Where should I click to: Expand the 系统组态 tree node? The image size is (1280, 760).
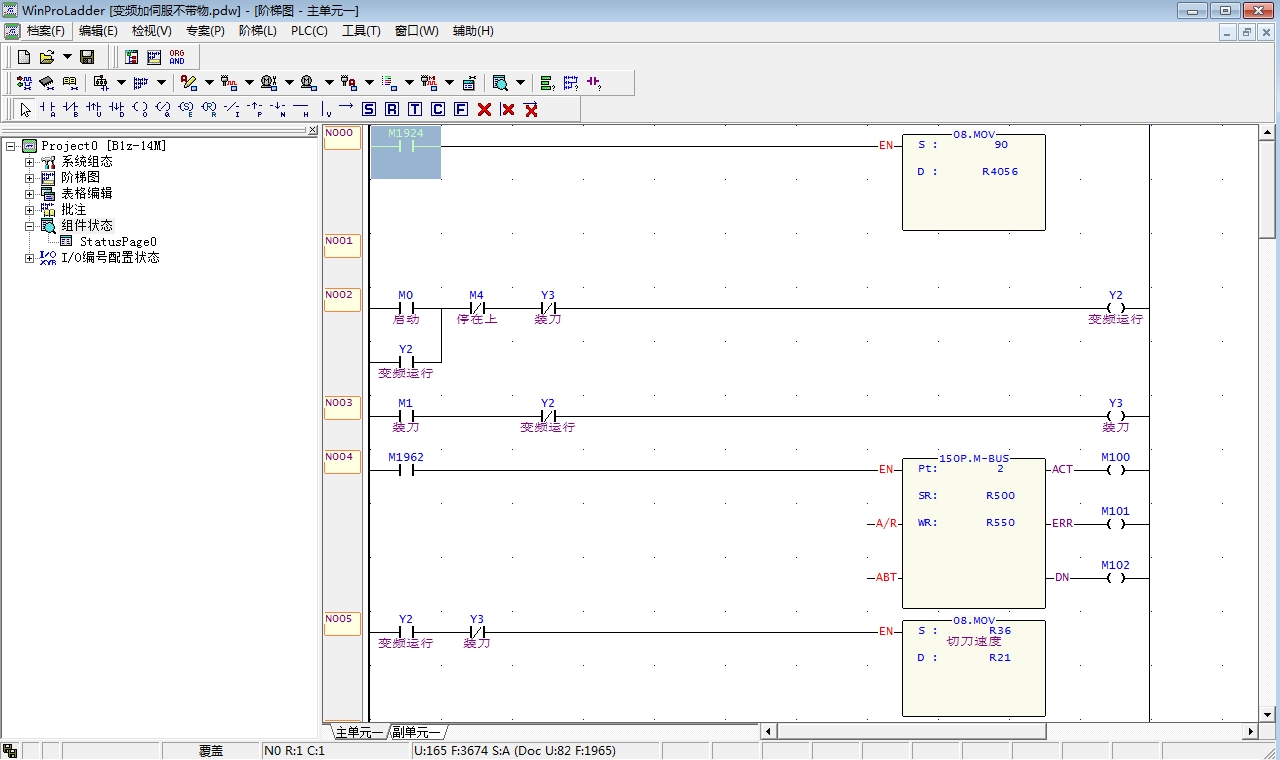tap(30, 162)
